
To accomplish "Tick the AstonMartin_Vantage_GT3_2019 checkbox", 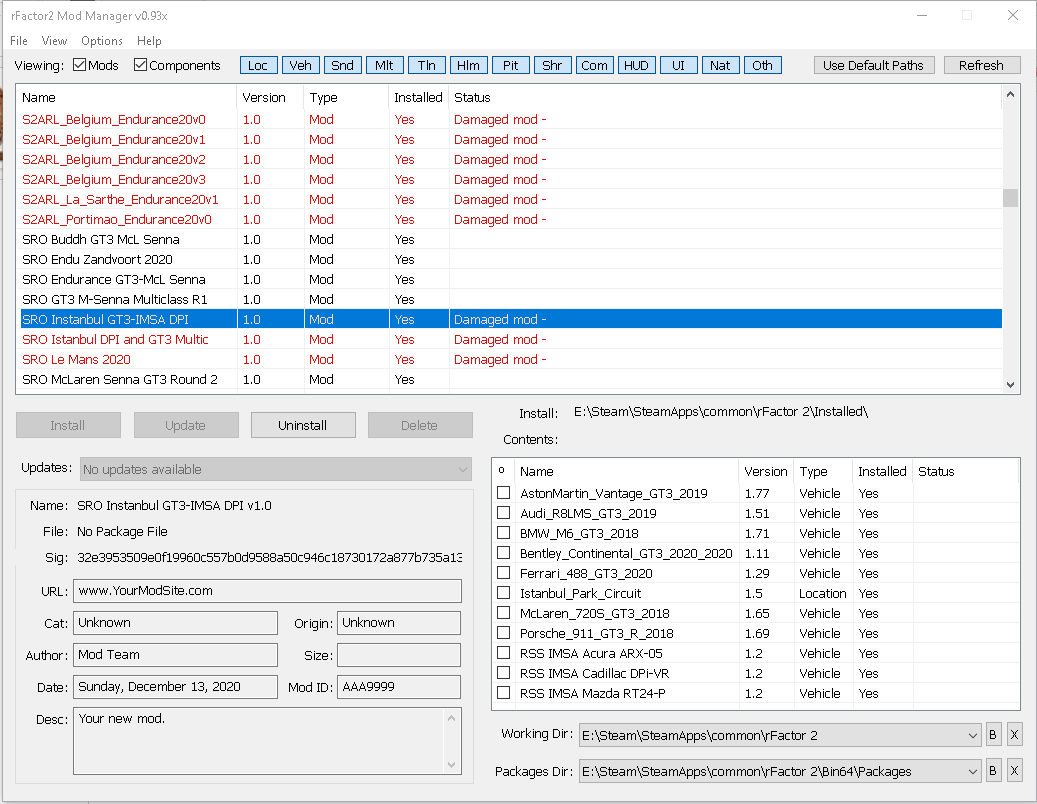I will pos(503,493).
